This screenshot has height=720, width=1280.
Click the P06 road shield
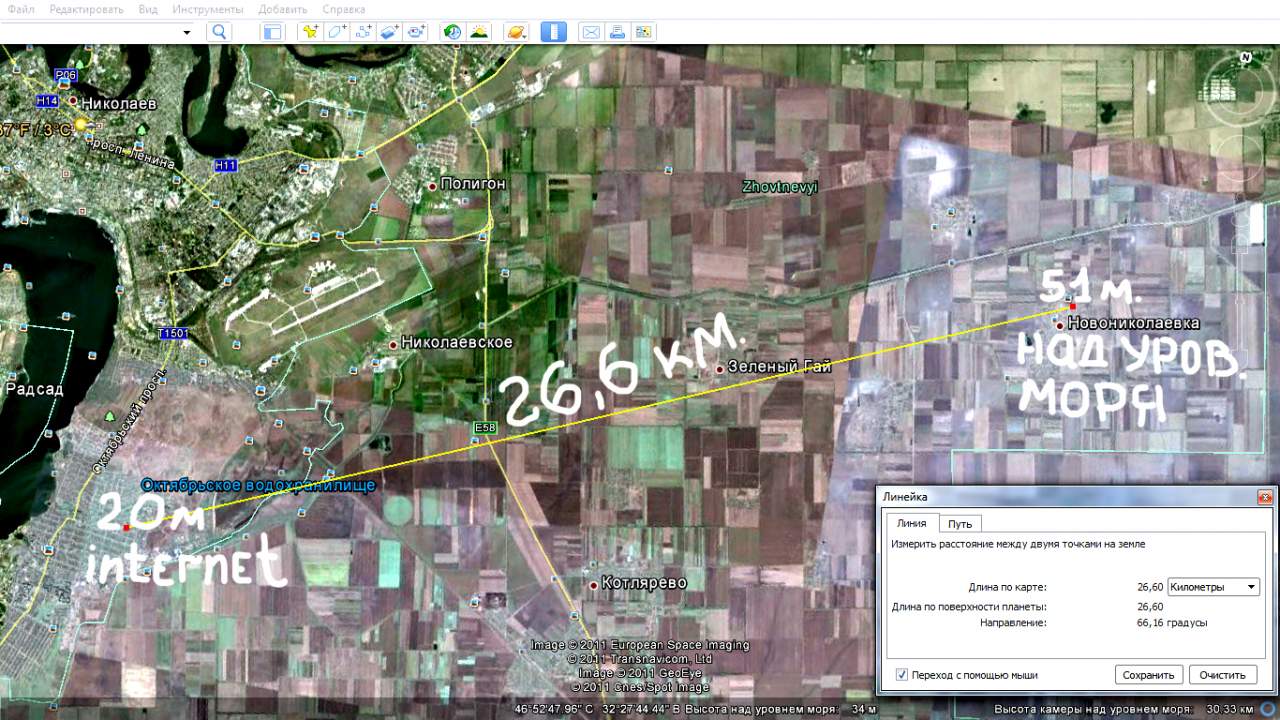tap(66, 75)
